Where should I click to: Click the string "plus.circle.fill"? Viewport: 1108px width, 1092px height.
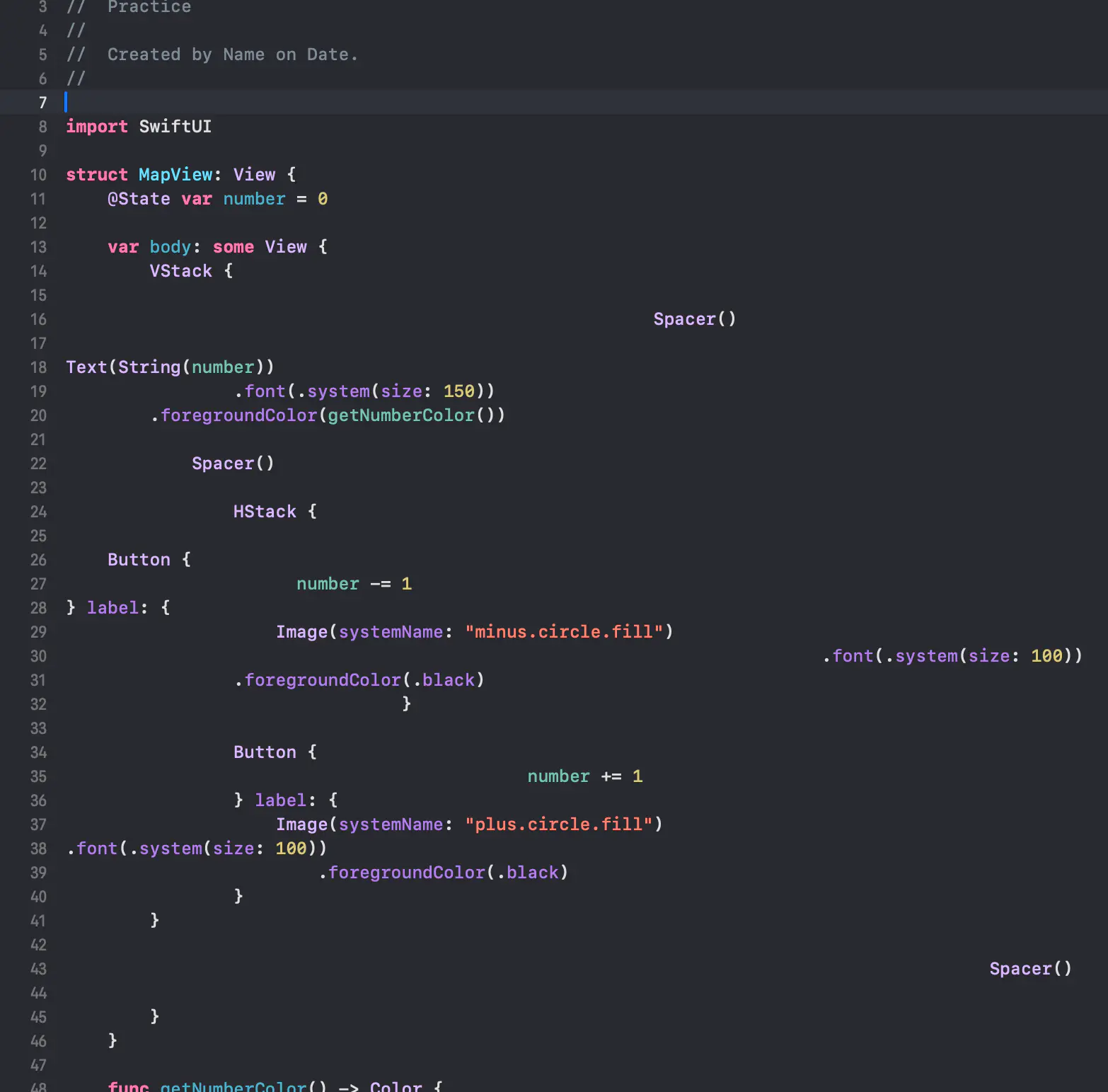click(559, 824)
